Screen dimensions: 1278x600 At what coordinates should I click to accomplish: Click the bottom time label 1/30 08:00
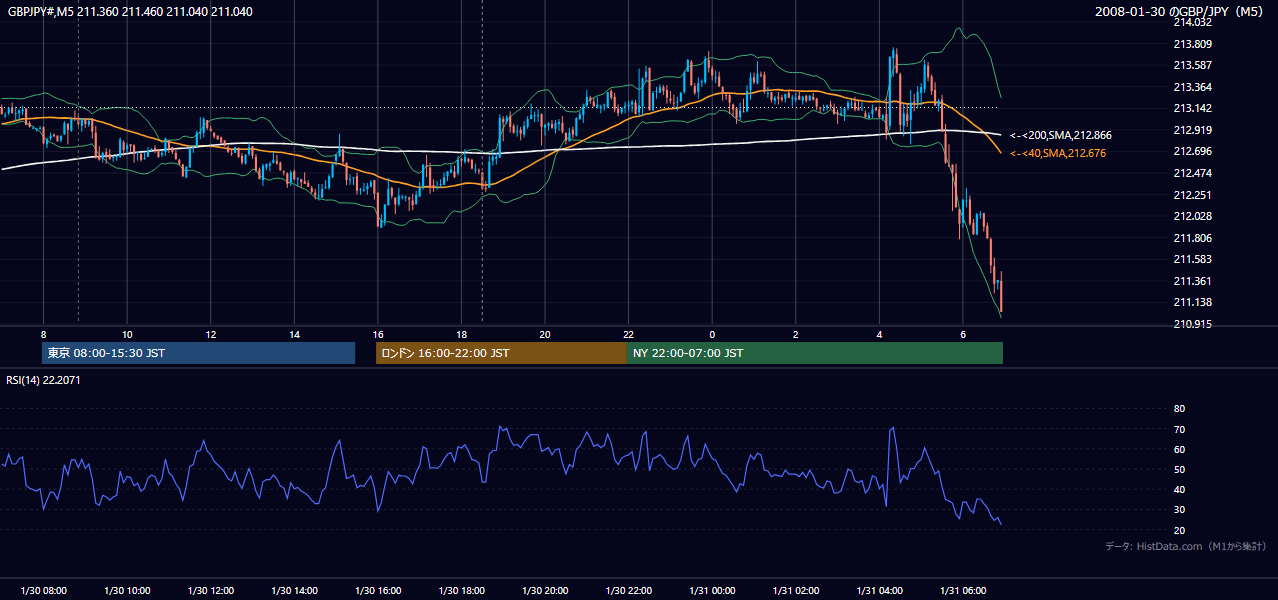pyautogui.click(x=43, y=590)
